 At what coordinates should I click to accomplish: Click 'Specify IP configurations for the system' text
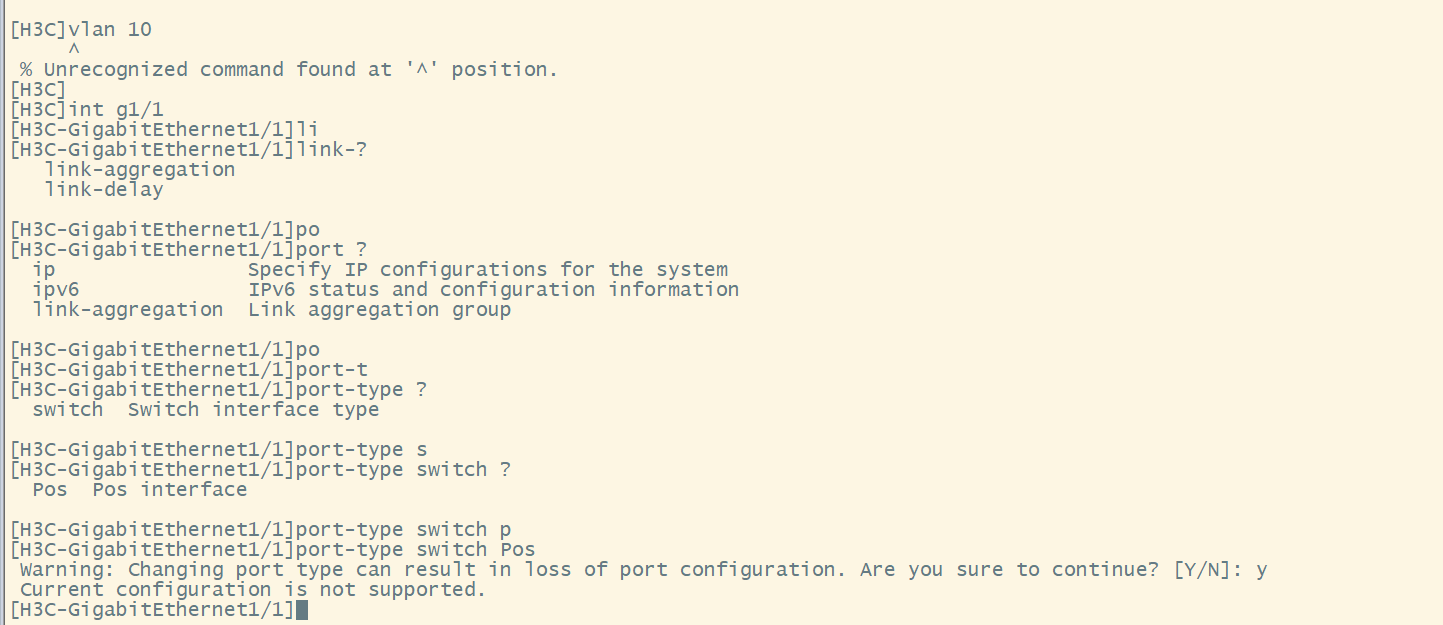(x=488, y=270)
